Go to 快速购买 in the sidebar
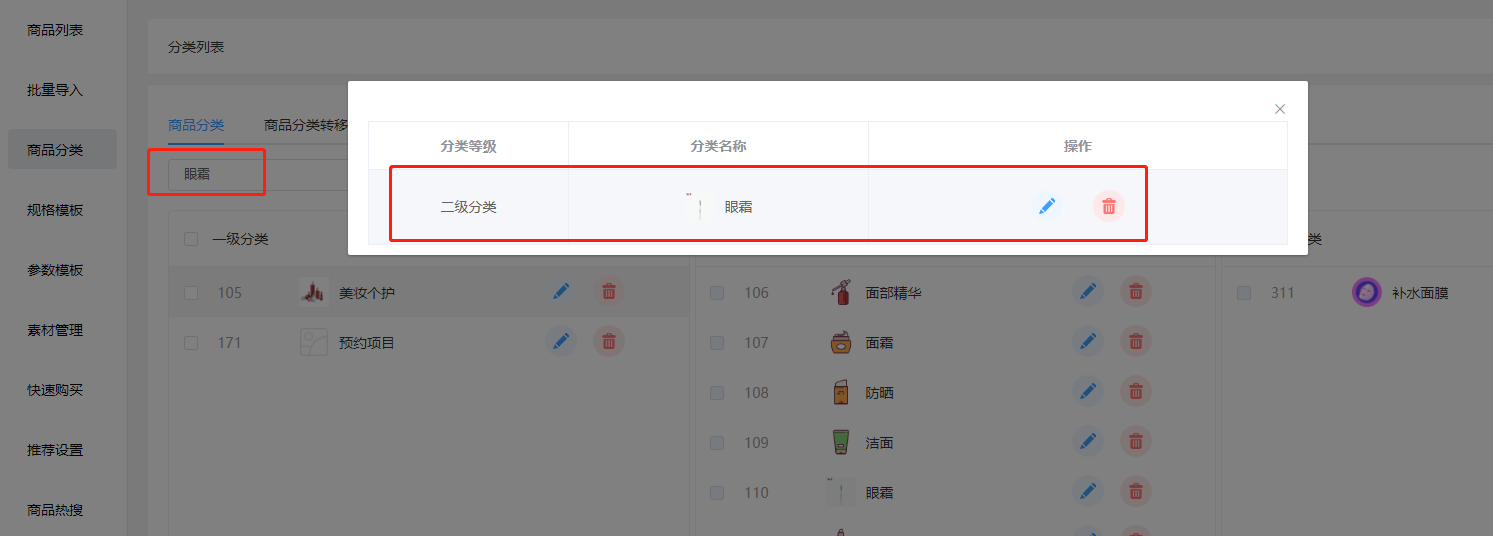 pos(55,390)
